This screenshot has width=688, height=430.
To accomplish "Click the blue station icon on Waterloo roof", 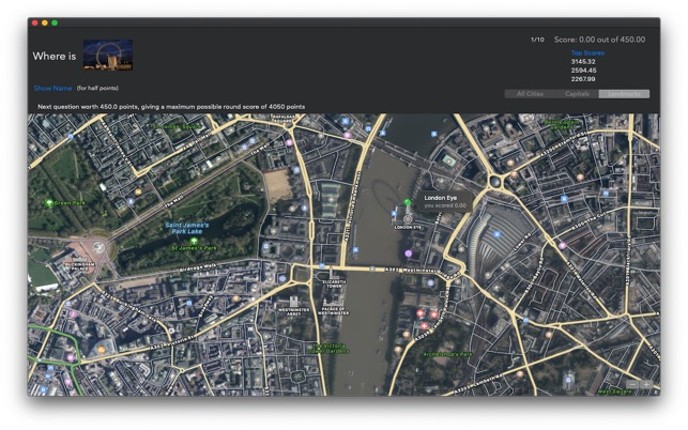I will point(497,235).
